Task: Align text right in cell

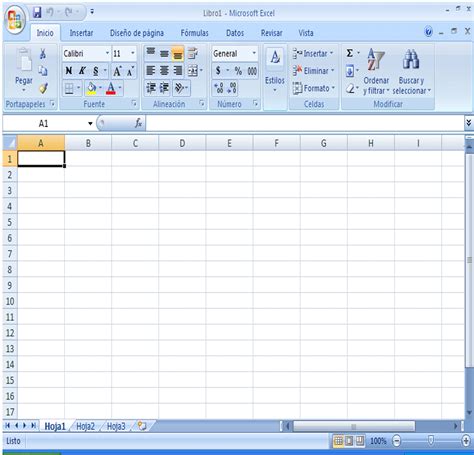Action: [178, 71]
